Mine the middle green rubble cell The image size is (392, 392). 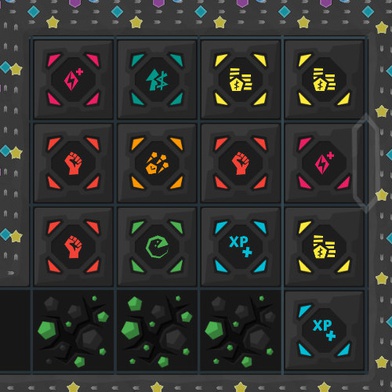click(x=157, y=330)
